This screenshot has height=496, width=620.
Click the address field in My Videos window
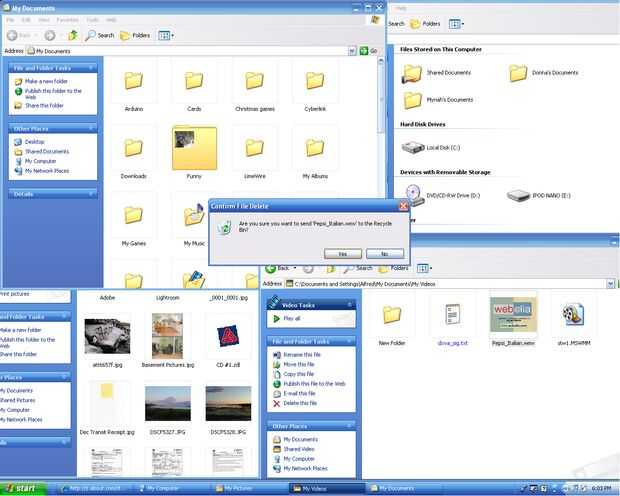pyautogui.click(x=446, y=284)
